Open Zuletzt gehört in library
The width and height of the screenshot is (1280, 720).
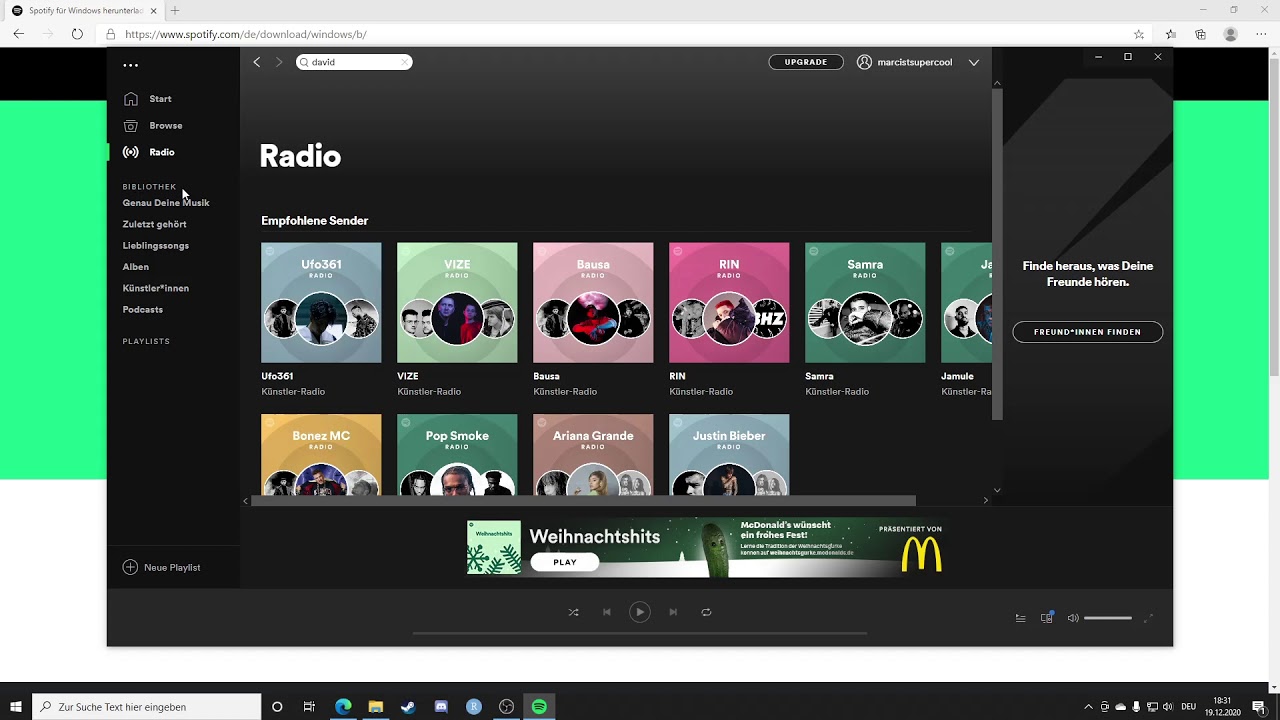tap(154, 224)
